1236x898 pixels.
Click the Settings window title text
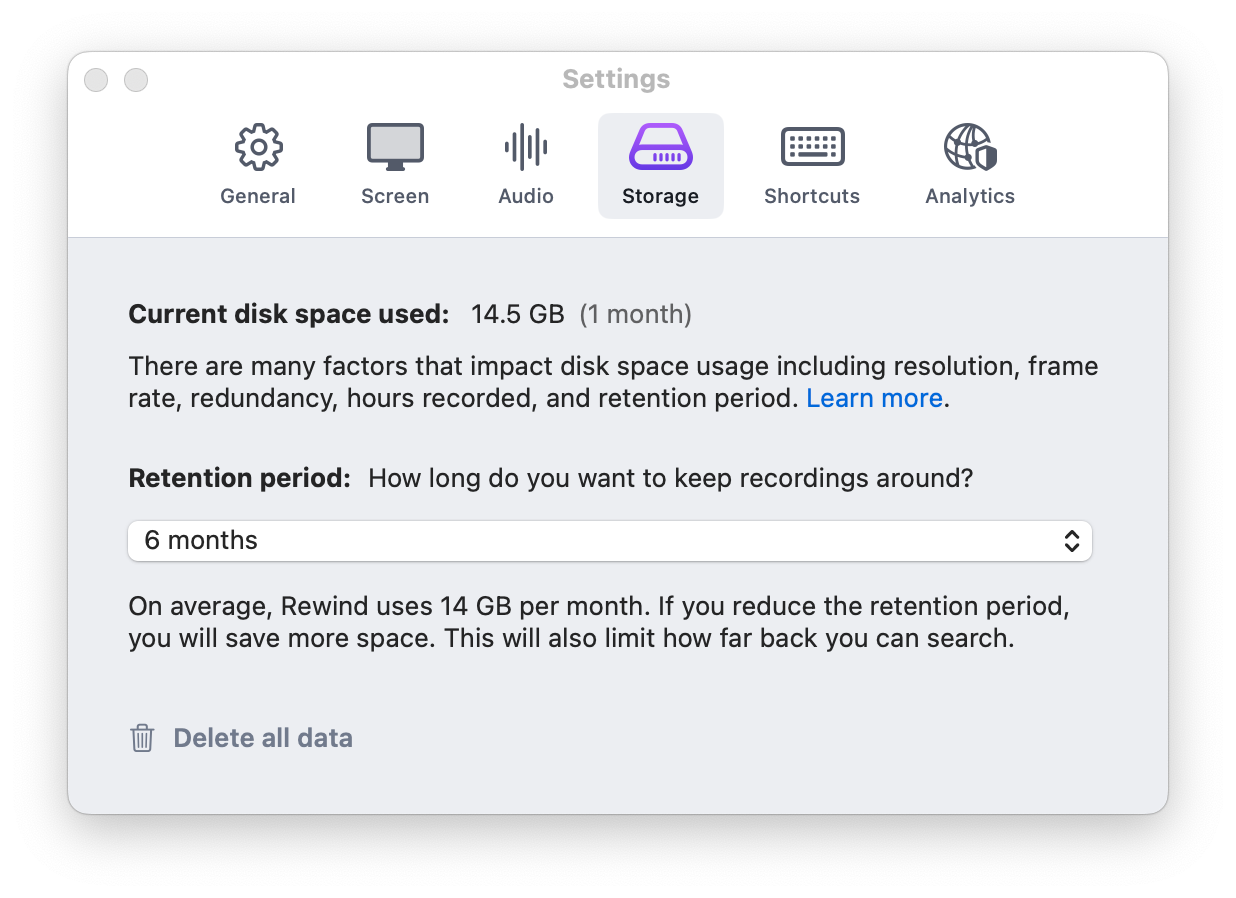[616, 79]
